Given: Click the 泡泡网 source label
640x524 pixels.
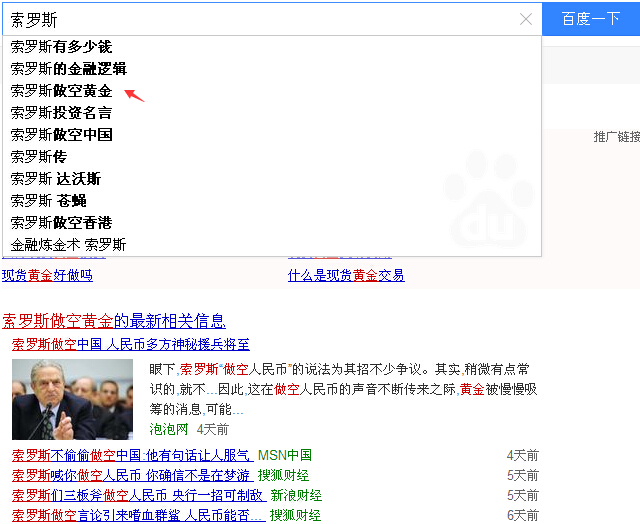Looking at the screenshot, I should 169,429.
